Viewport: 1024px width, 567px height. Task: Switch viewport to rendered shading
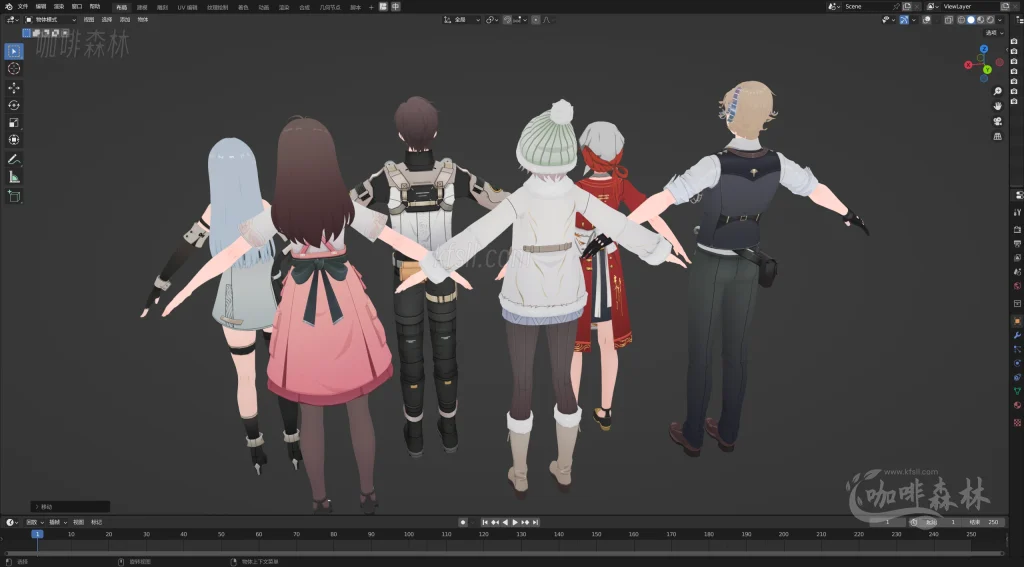(990, 20)
